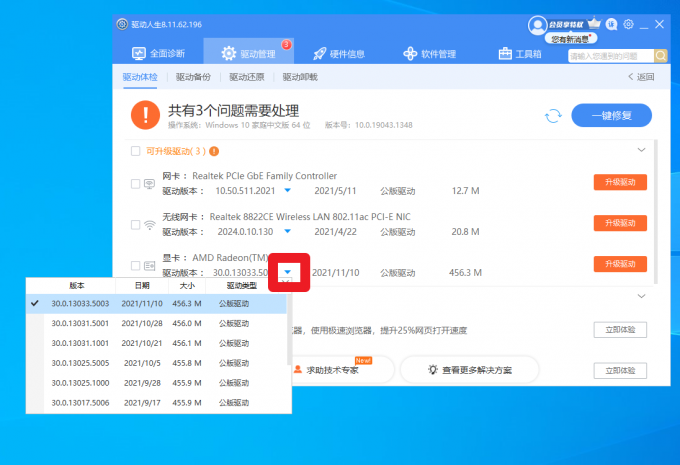680x465 pixels.
Task: Click the orange warning icon beside 可升级驱动
Action: pos(214,151)
